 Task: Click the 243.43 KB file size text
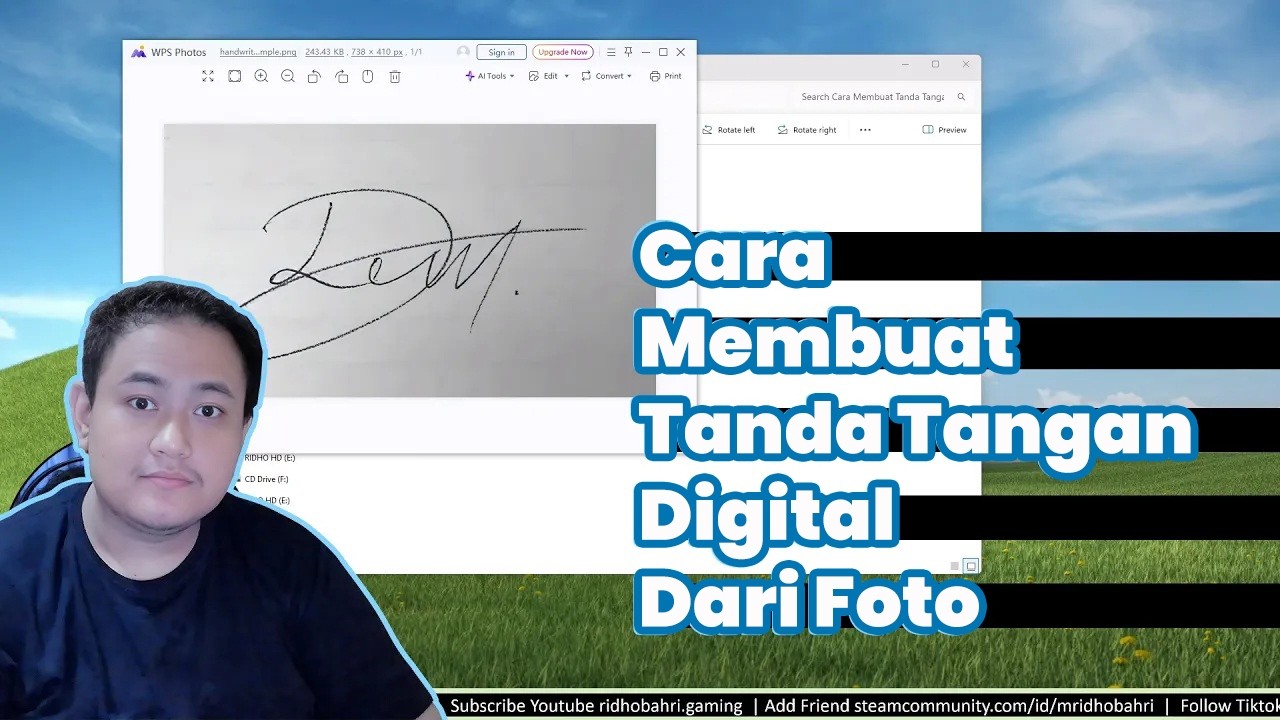324,52
